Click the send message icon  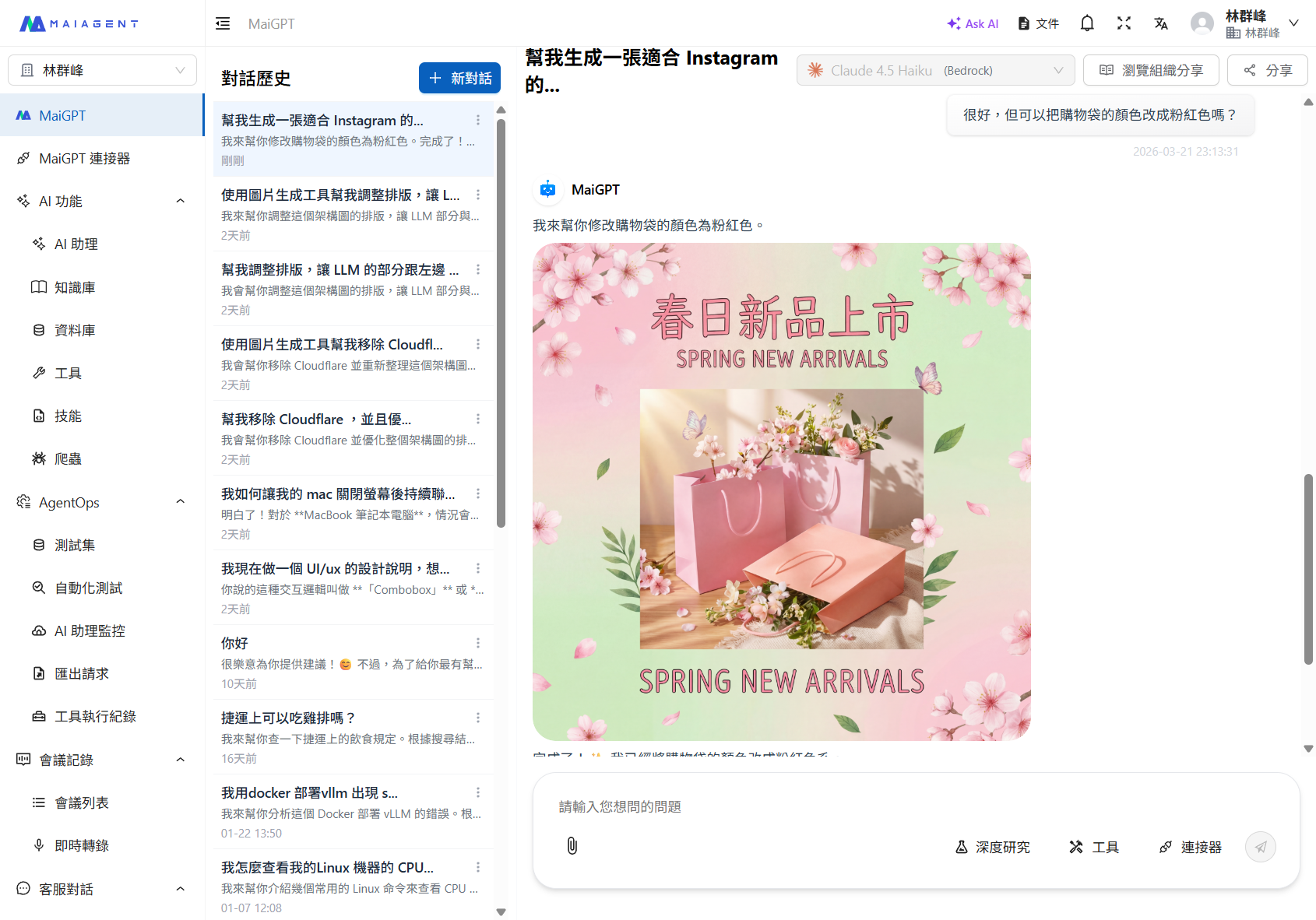tap(1261, 846)
